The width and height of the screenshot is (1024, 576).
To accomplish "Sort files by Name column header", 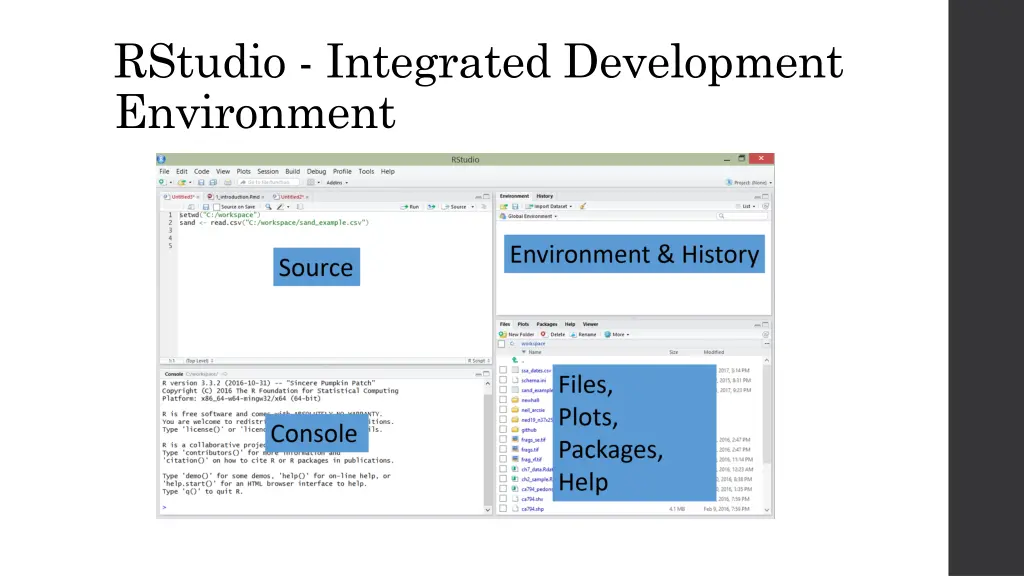I will pos(535,352).
